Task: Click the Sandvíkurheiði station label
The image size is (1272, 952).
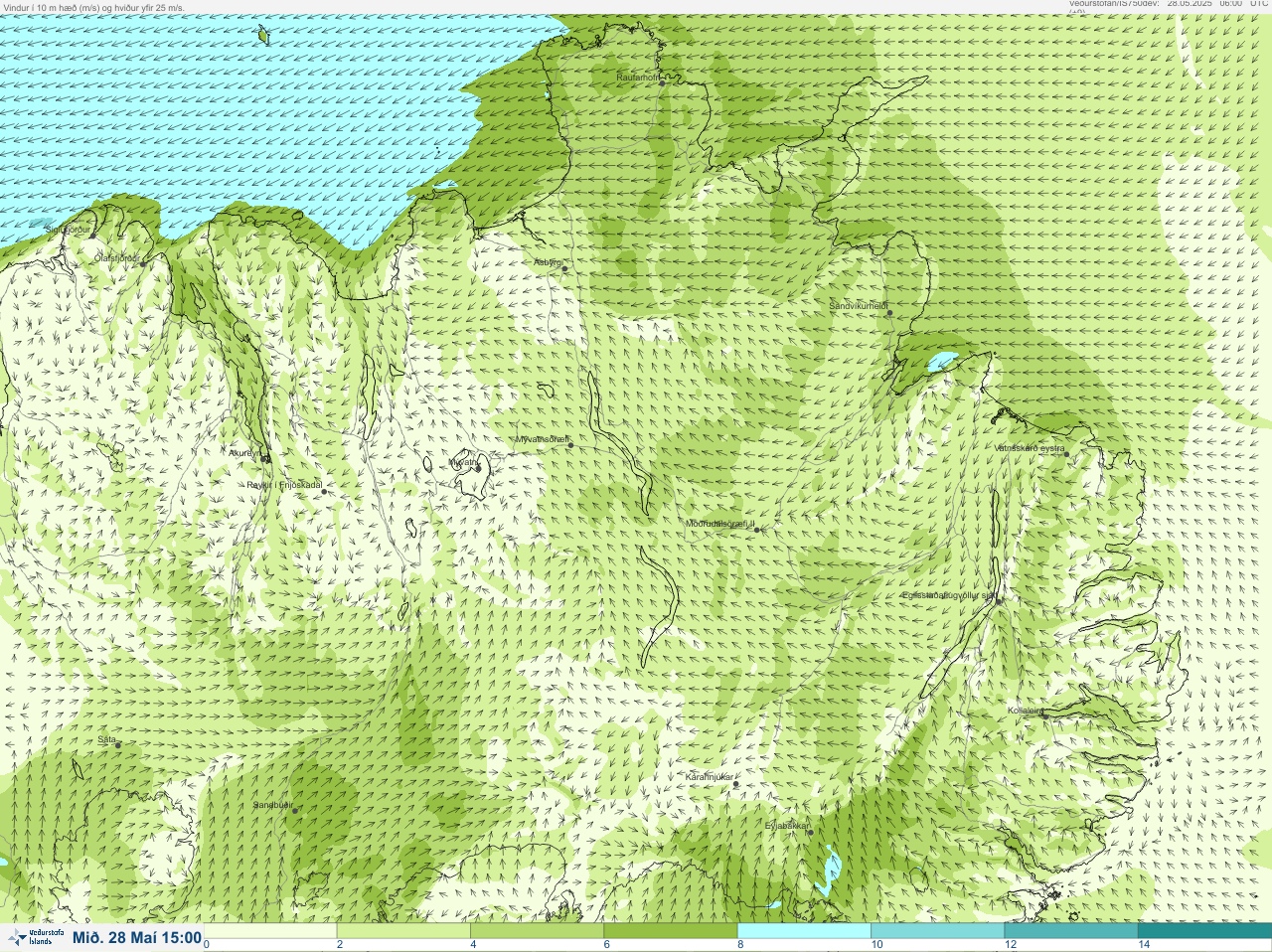Action: click(x=859, y=306)
